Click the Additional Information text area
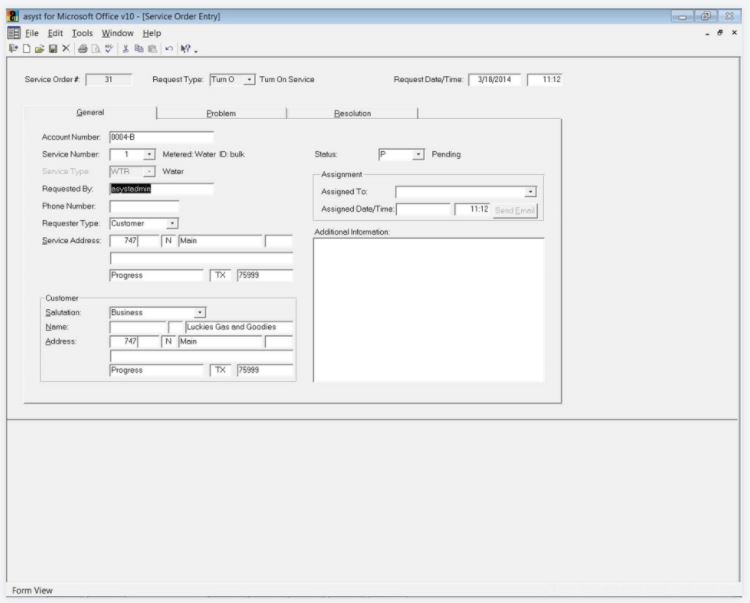 pos(429,310)
